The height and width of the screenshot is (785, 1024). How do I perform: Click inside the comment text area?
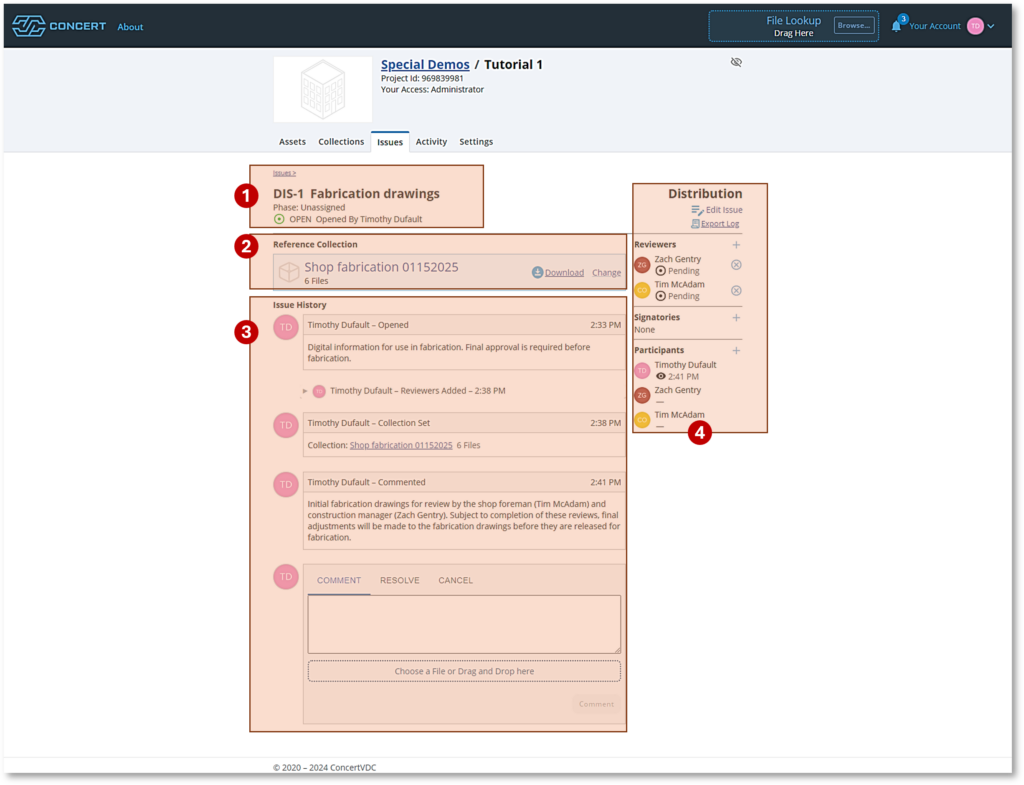464,624
